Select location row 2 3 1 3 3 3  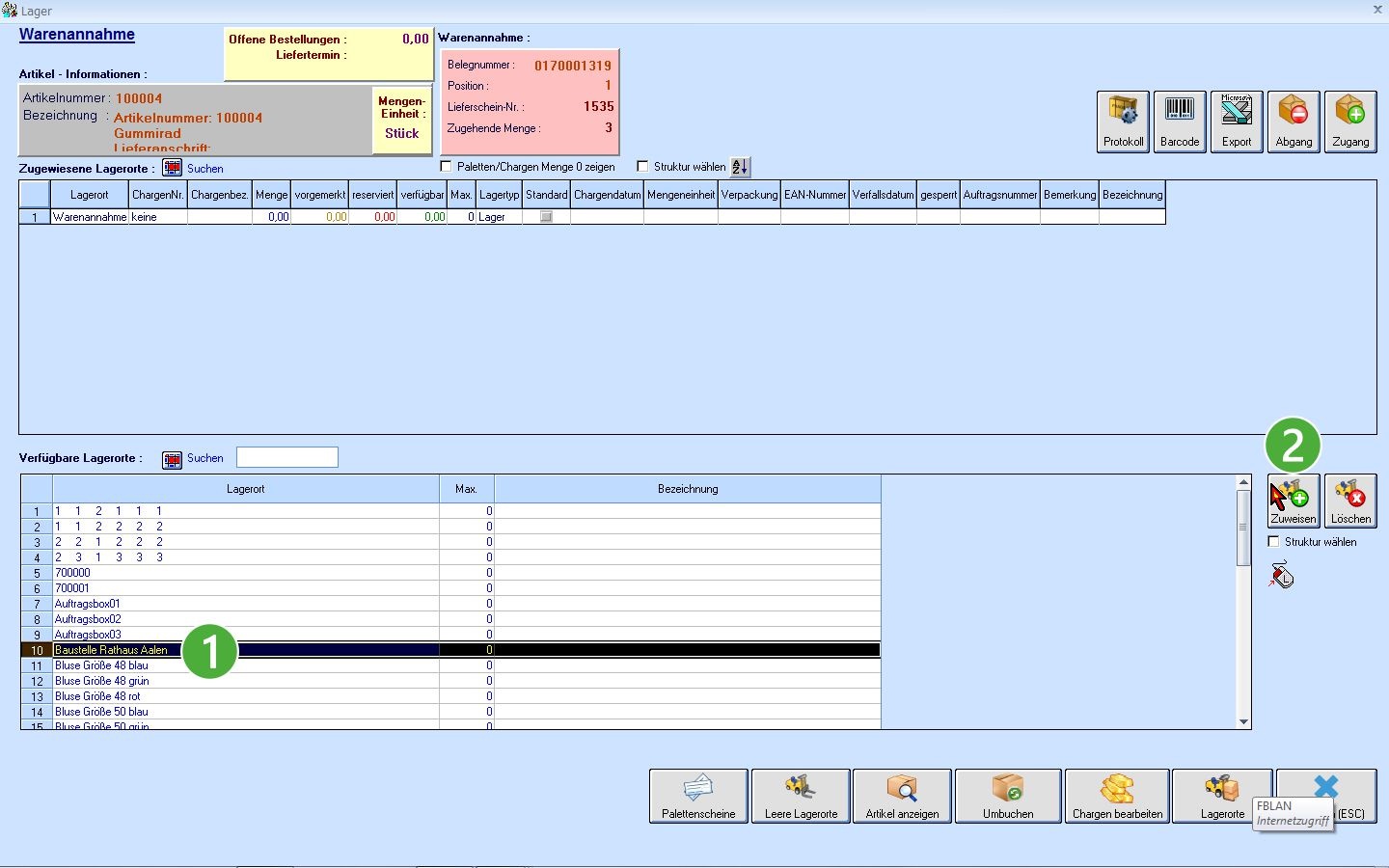(x=450, y=557)
